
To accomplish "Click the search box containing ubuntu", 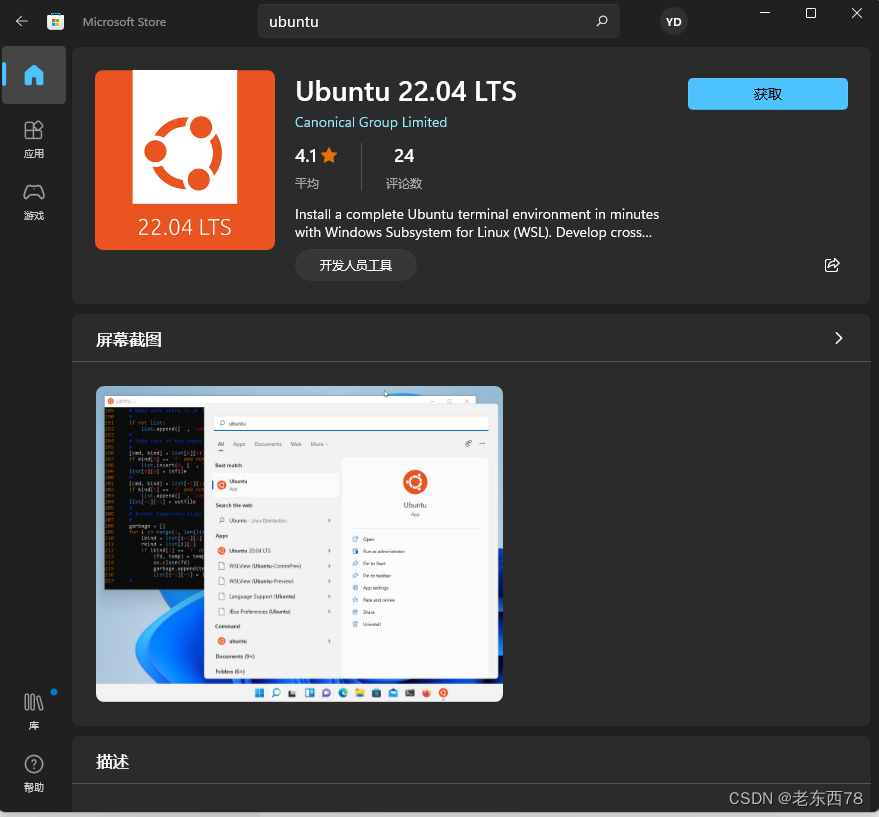I will tap(438, 21).
